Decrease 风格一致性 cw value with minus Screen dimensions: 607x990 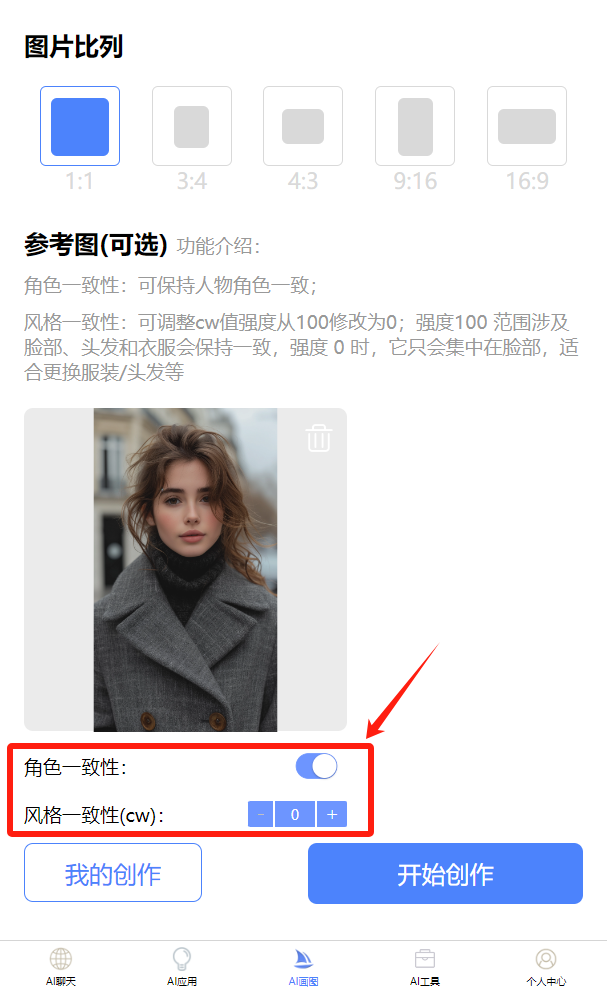260,814
